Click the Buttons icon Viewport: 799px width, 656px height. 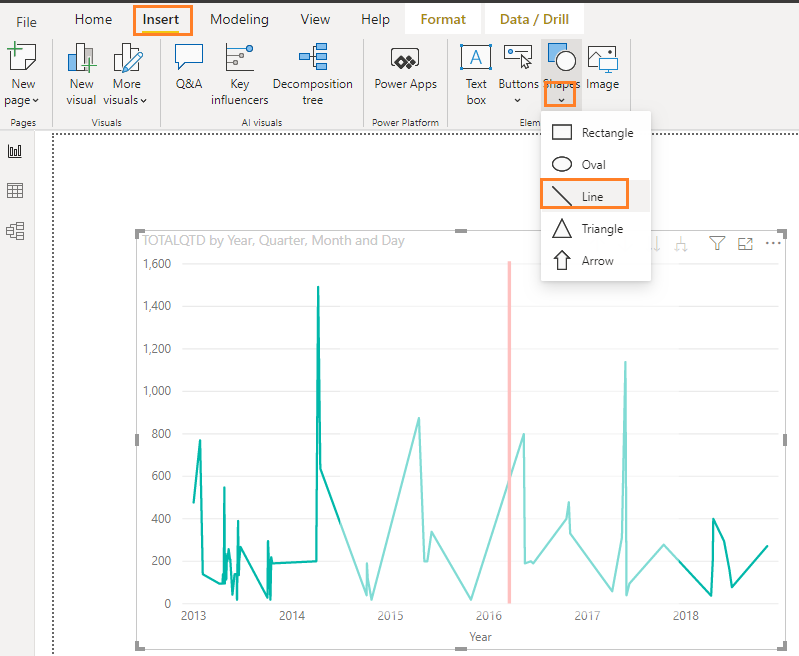pyautogui.click(x=518, y=57)
